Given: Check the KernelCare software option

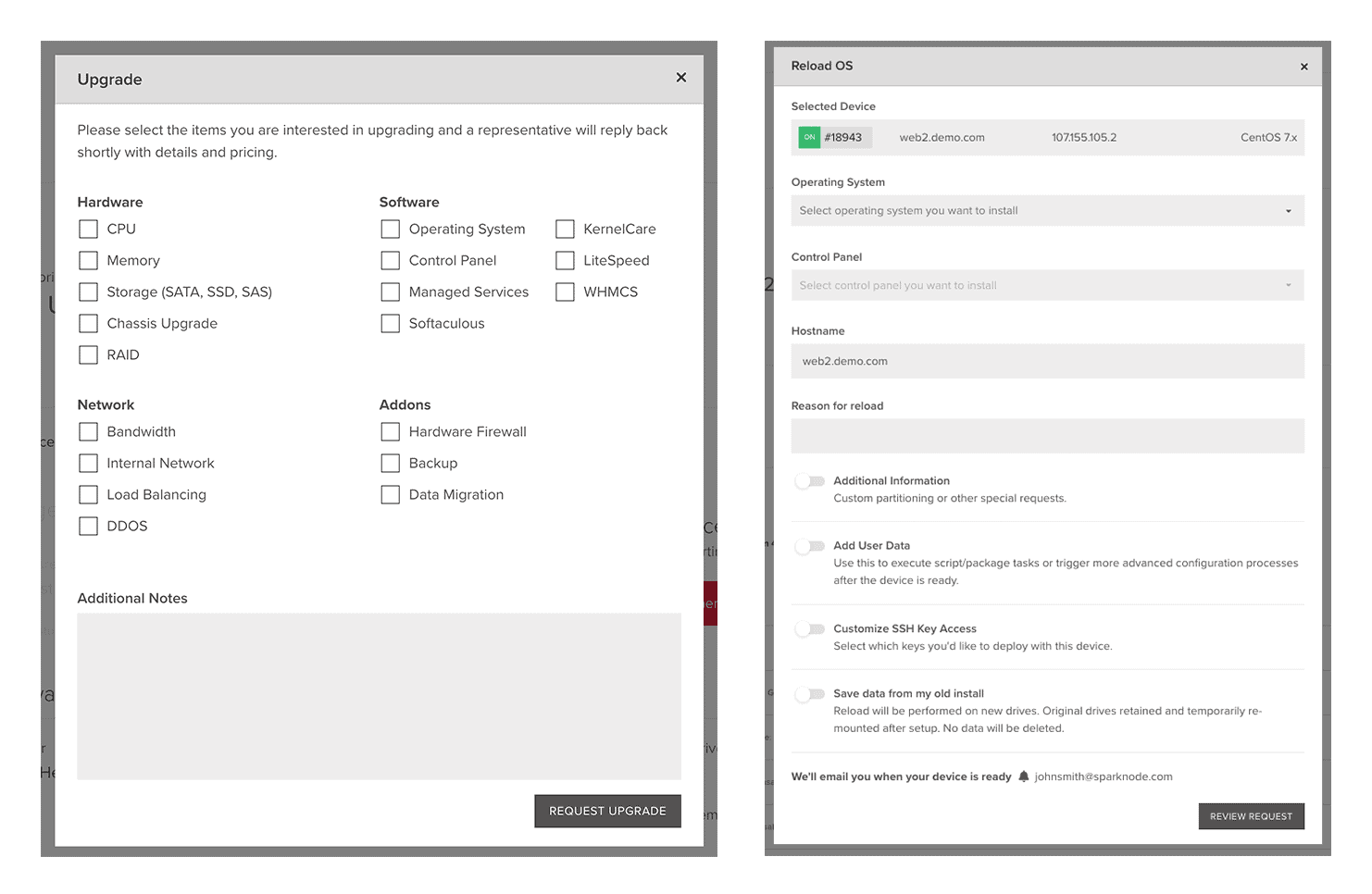Looking at the screenshot, I should (565, 230).
